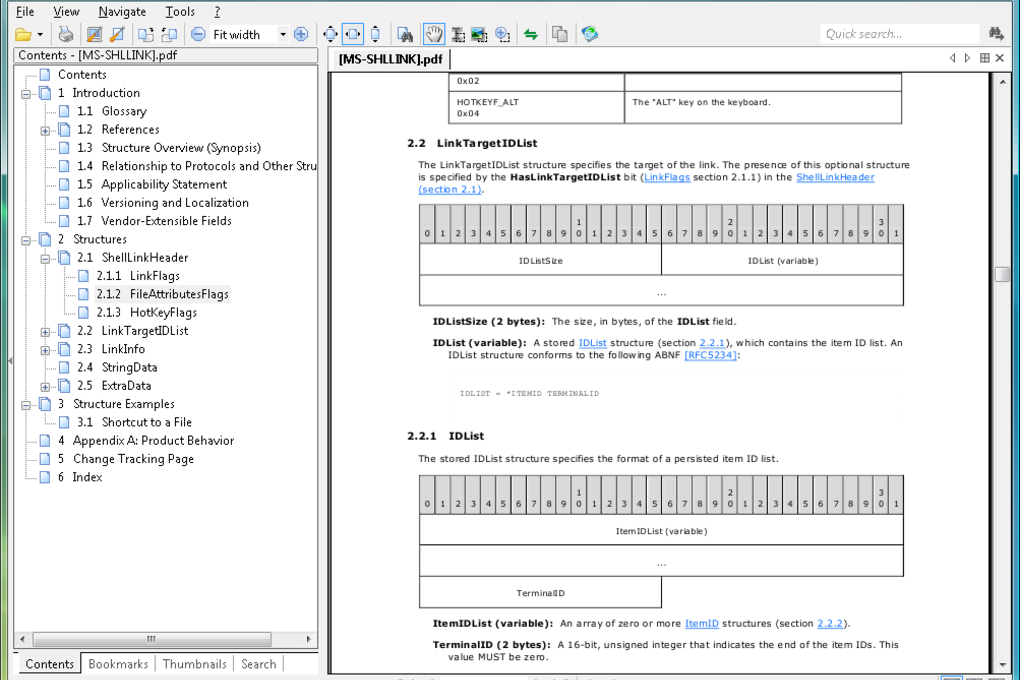Image resolution: width=1020 pixels, height=680 pixels.
Task: Expand the 1.2 References tree node
Action: coord(46,130)
